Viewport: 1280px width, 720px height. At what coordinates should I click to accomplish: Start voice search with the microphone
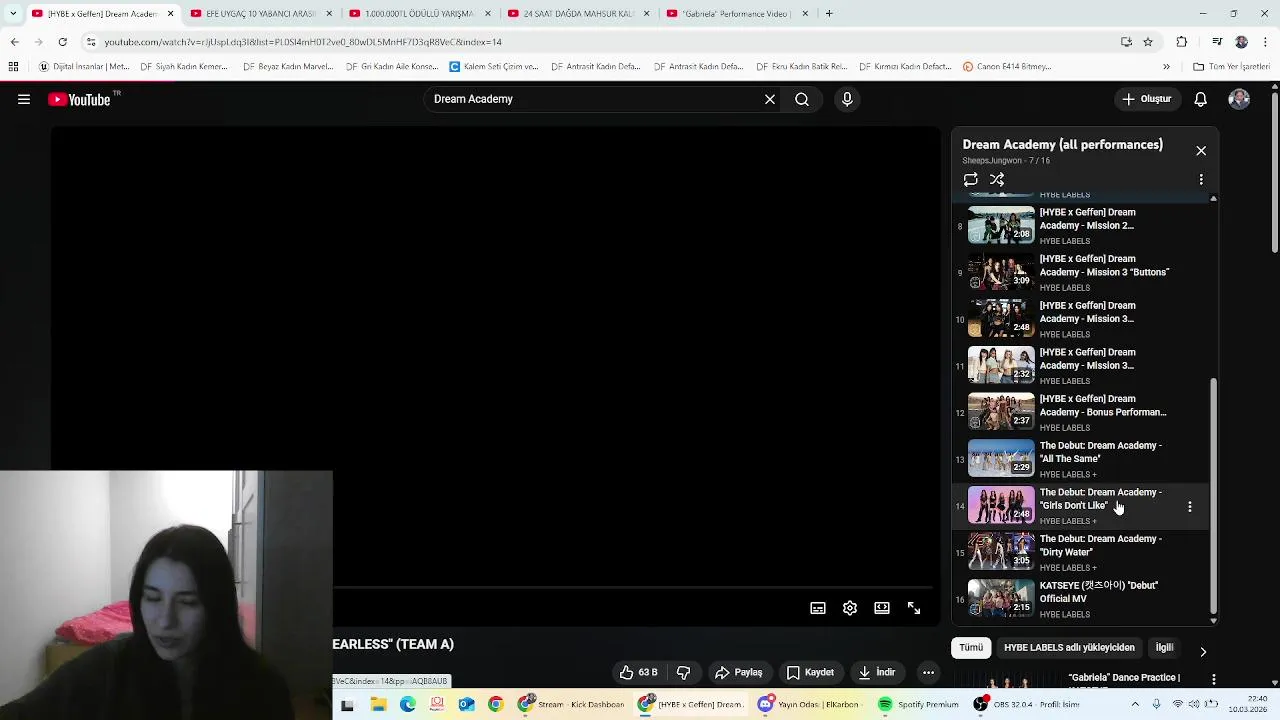(x=847, y=99)
